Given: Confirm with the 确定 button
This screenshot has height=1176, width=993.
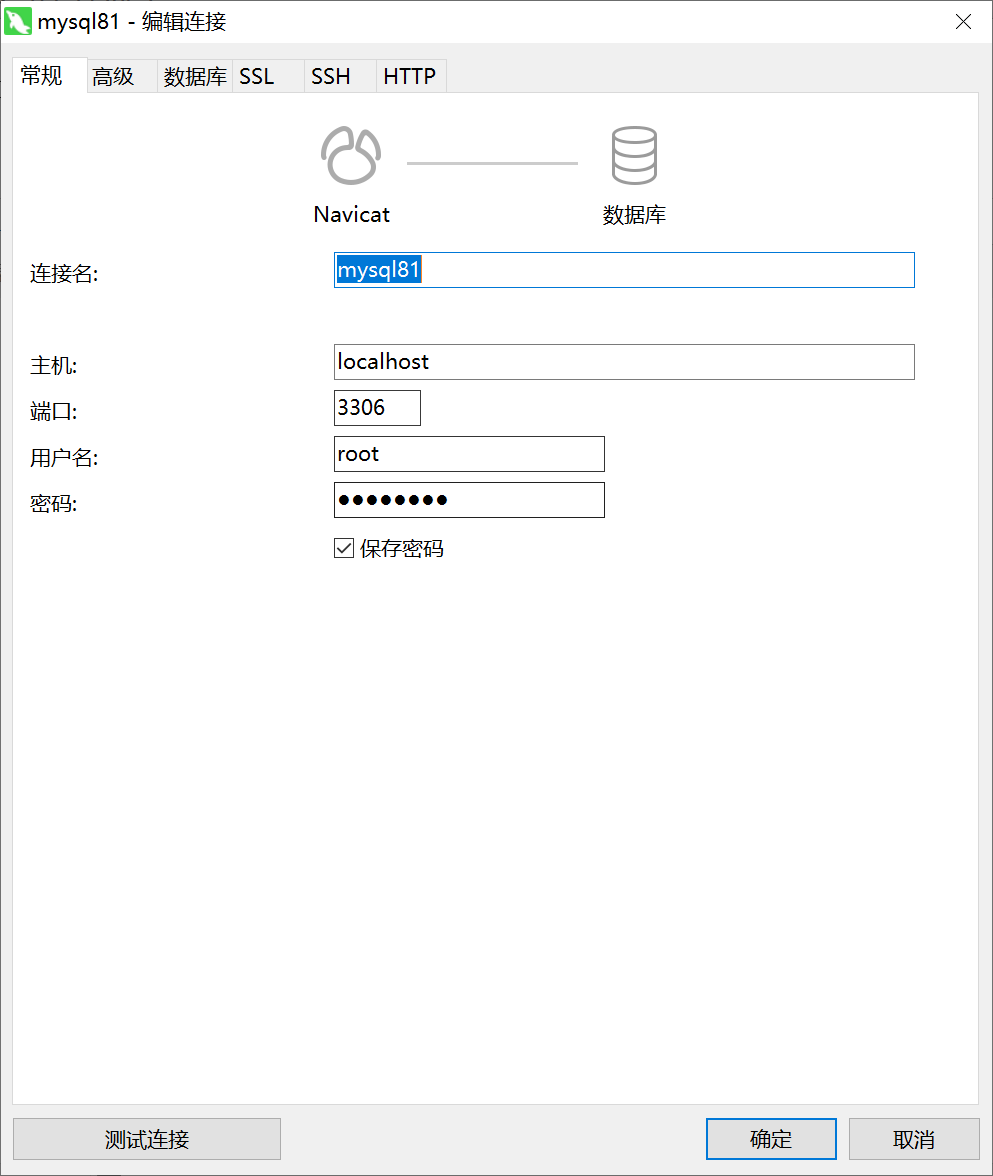Looking at the screenshot, I should [x=771, y=1139].
